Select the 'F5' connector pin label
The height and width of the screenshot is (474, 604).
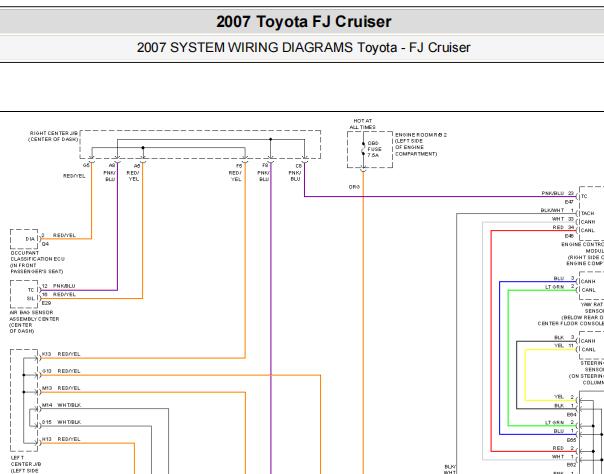coord(239,166)
